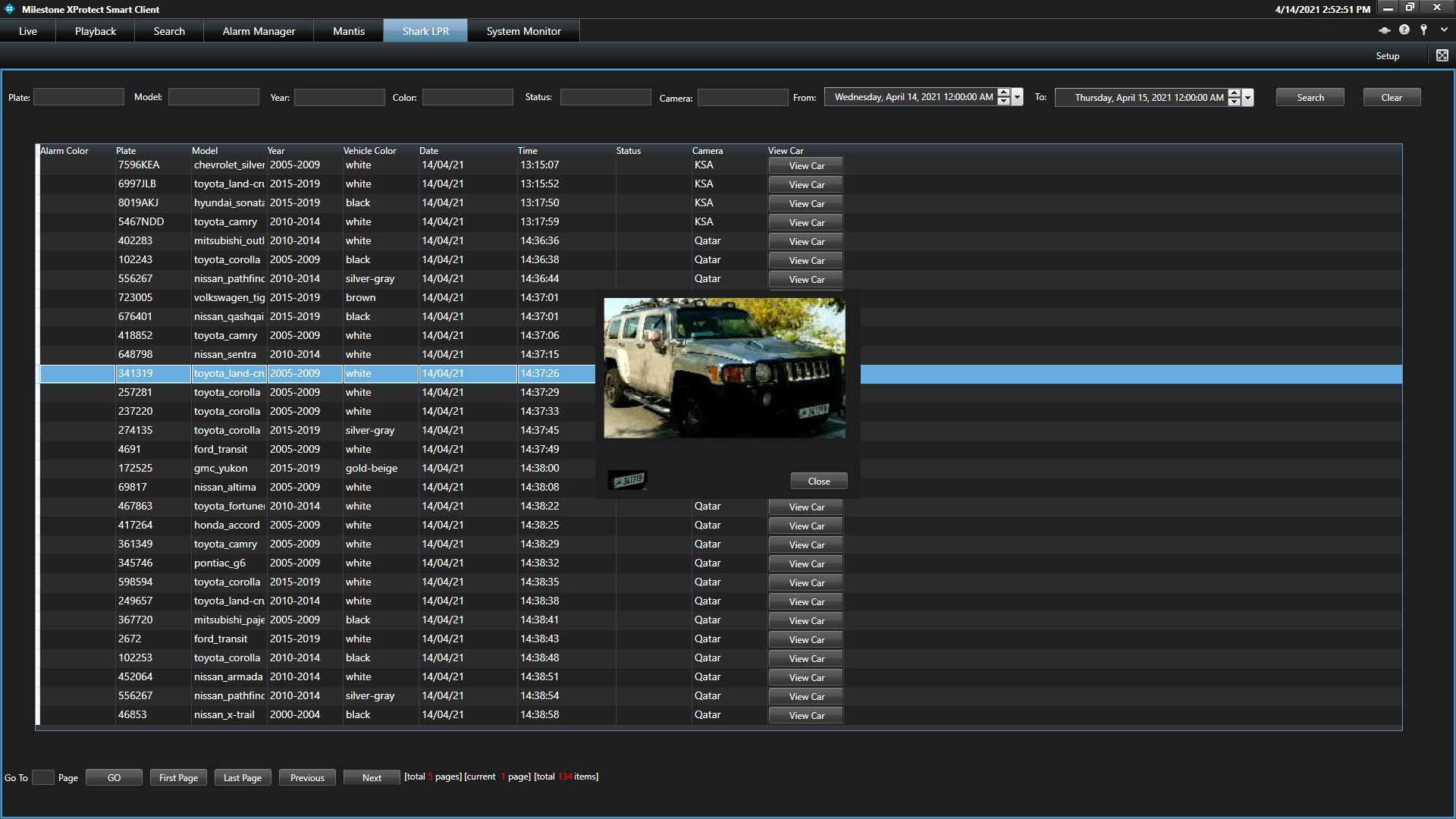Click the Plate filter input field
This screenshot has width=1456, height=819.
[79, 97]
